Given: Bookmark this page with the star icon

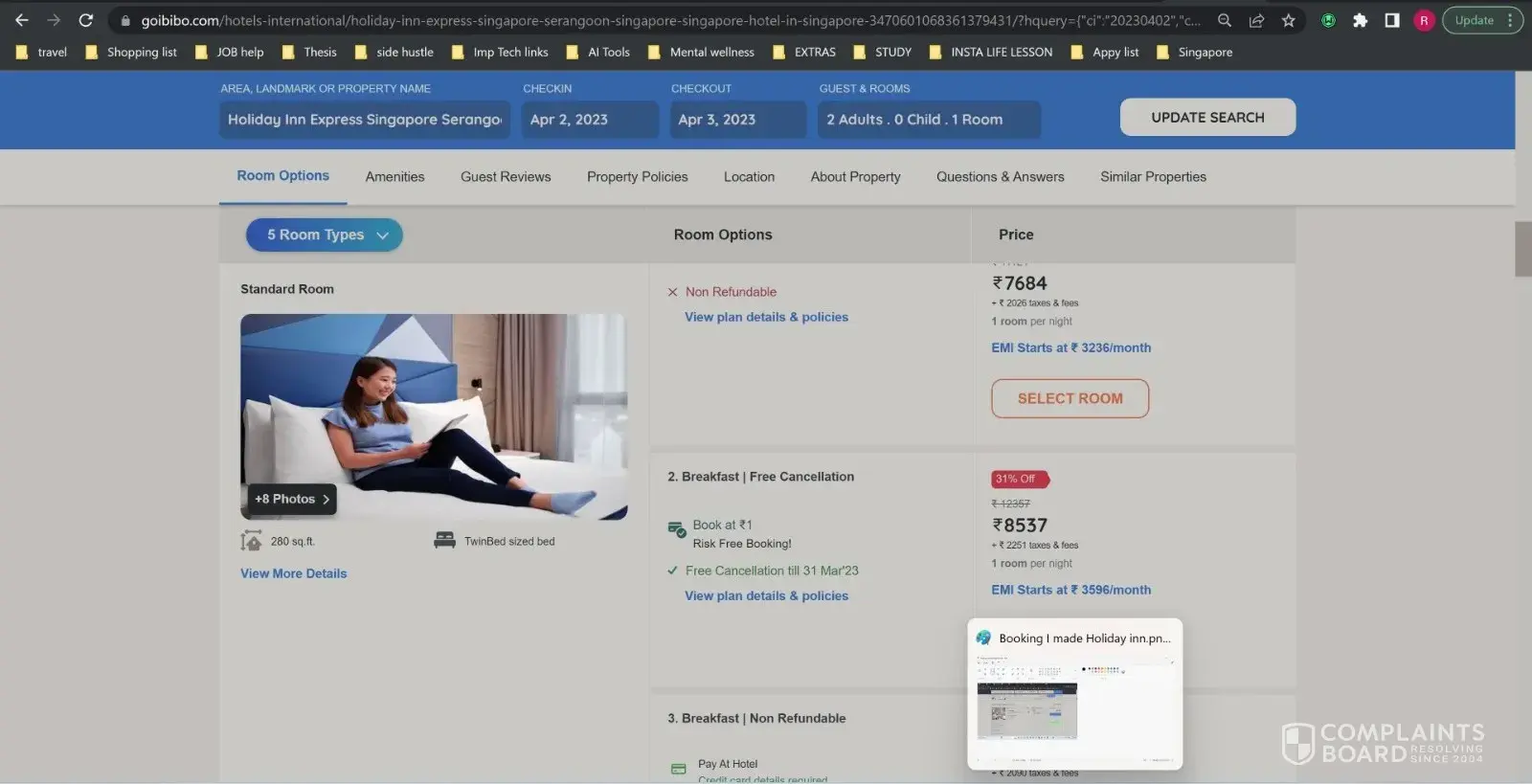Looking at the screenshot, I should pos(1288,20).
